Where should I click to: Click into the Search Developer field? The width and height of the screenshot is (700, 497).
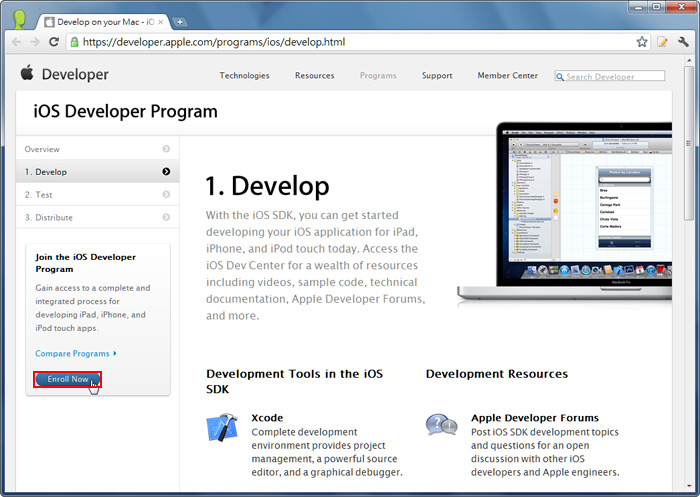tap(610, 76)
